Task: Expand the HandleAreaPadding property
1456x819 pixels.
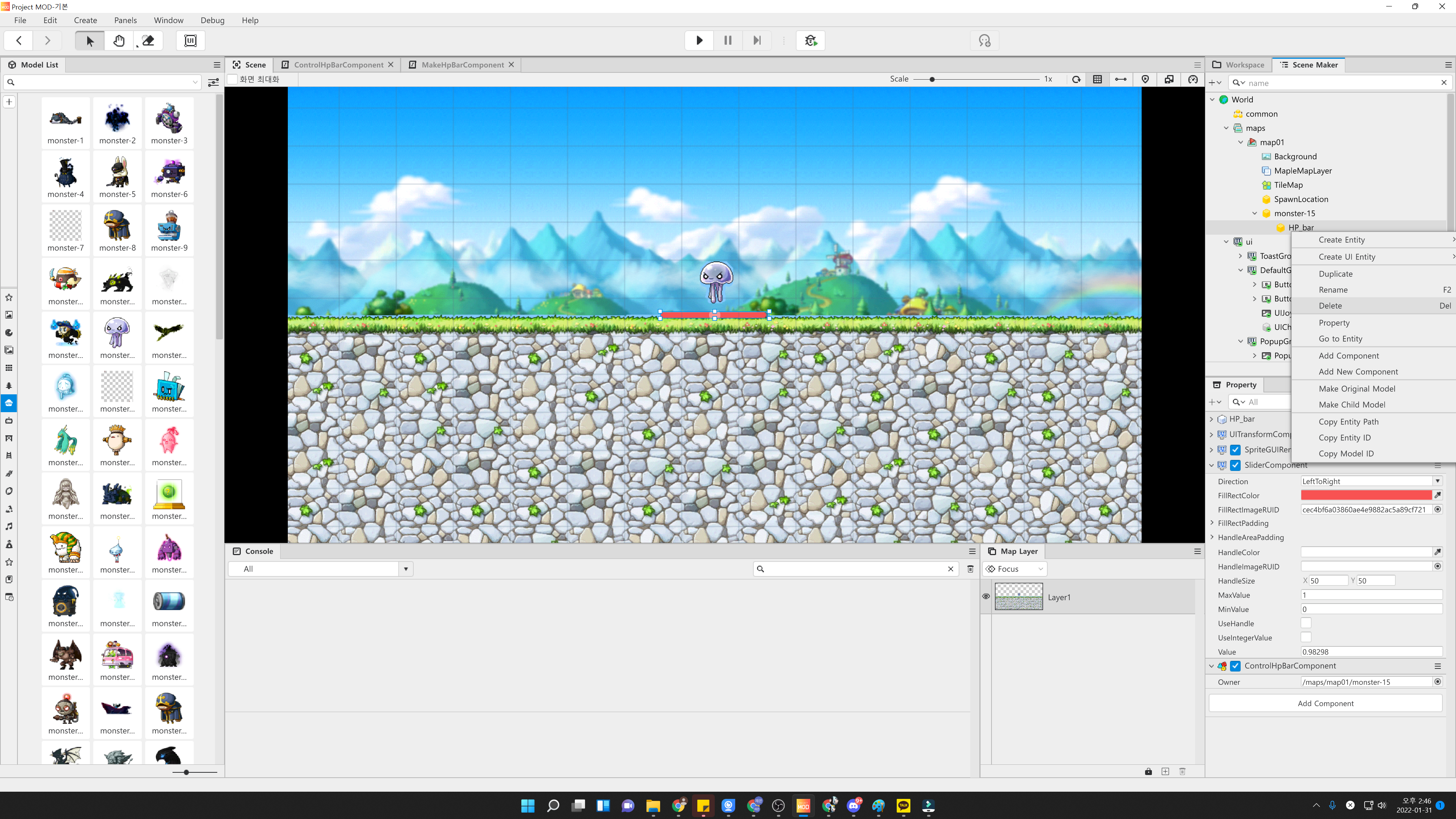Action: [x=1212, y=537]
